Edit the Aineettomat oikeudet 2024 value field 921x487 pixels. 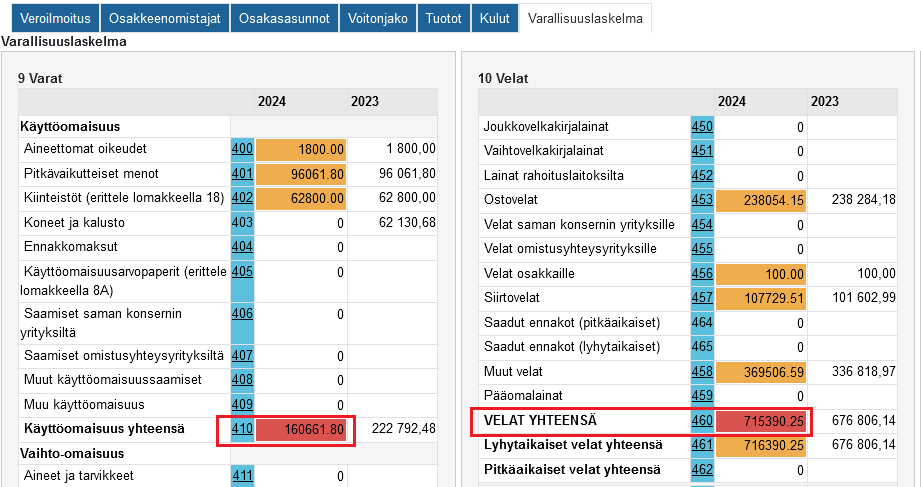point(301,150)
